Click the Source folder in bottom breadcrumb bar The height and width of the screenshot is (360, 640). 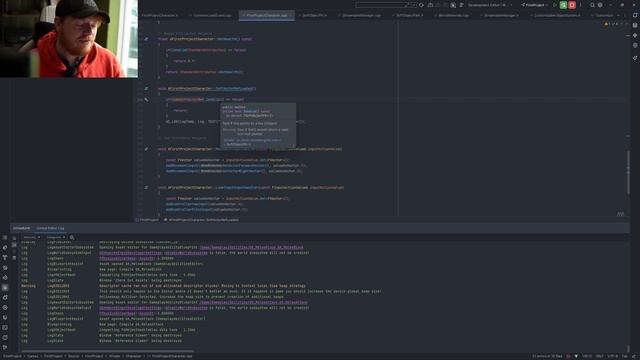tap(74, 356)
